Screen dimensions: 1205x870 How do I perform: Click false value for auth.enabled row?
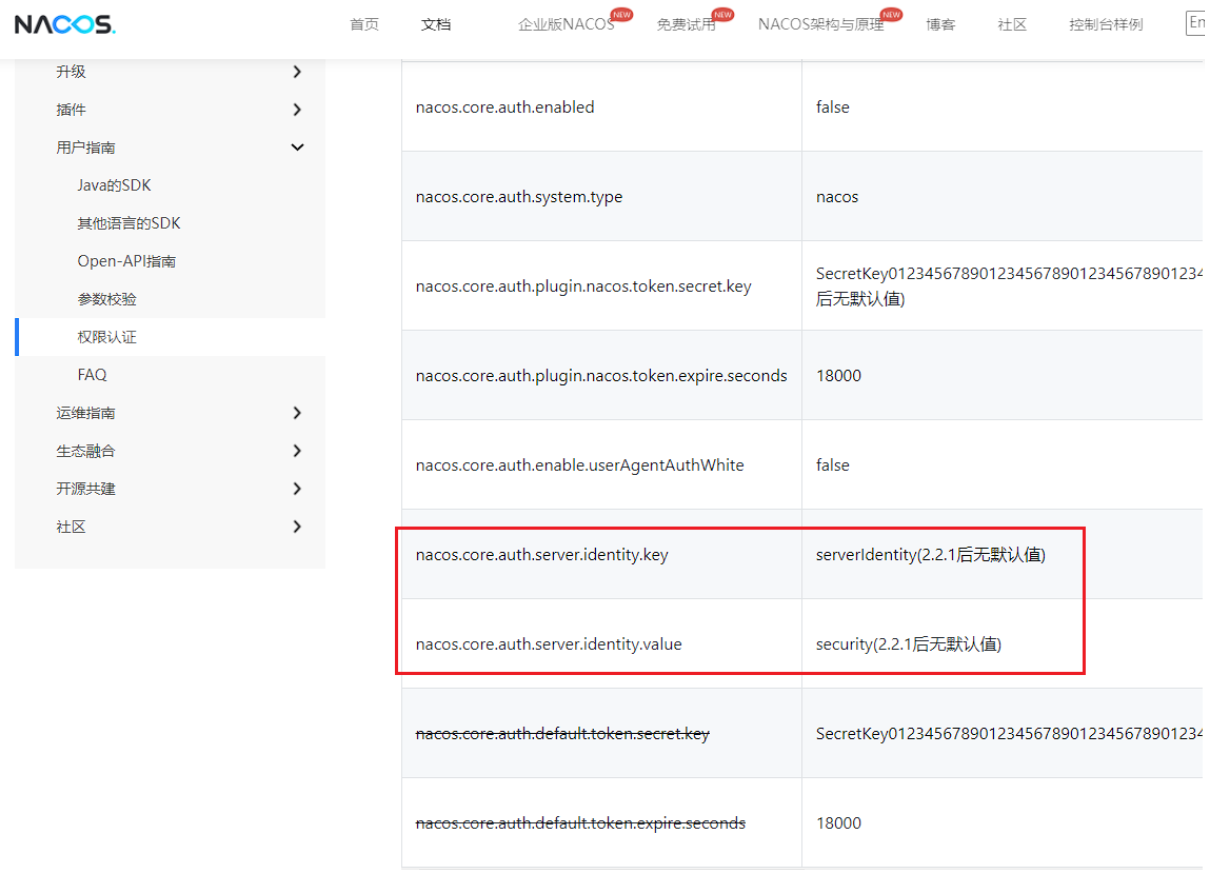click(833, 107)
